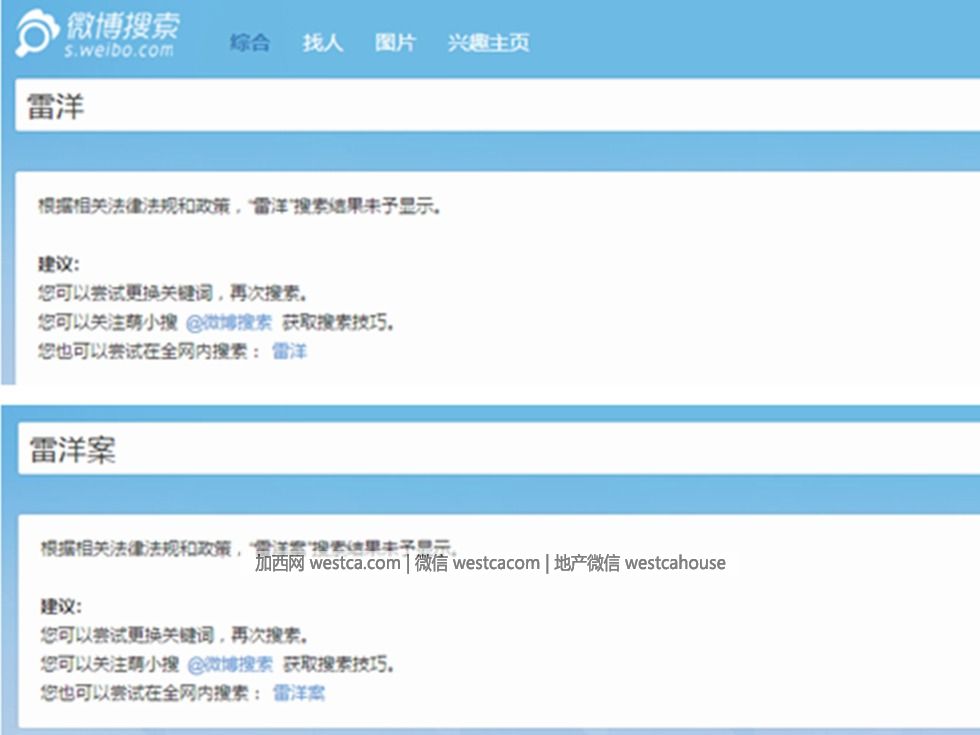Click 您可以尝试更换关键词 line in 雷洋 panel
This screenshot has width=980, height=735.
tap(172, 292)
